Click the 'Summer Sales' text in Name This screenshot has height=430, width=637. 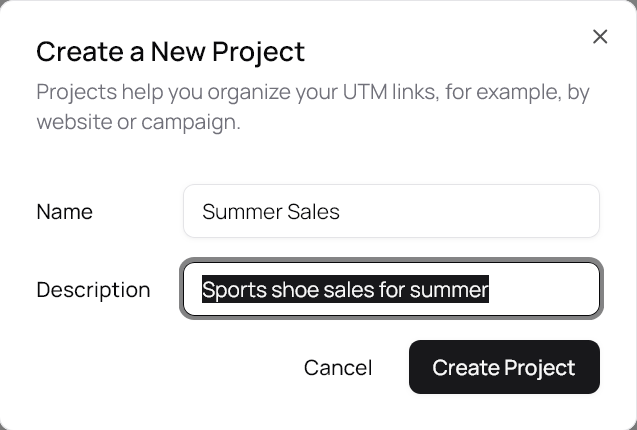click(x=271, y=211)
